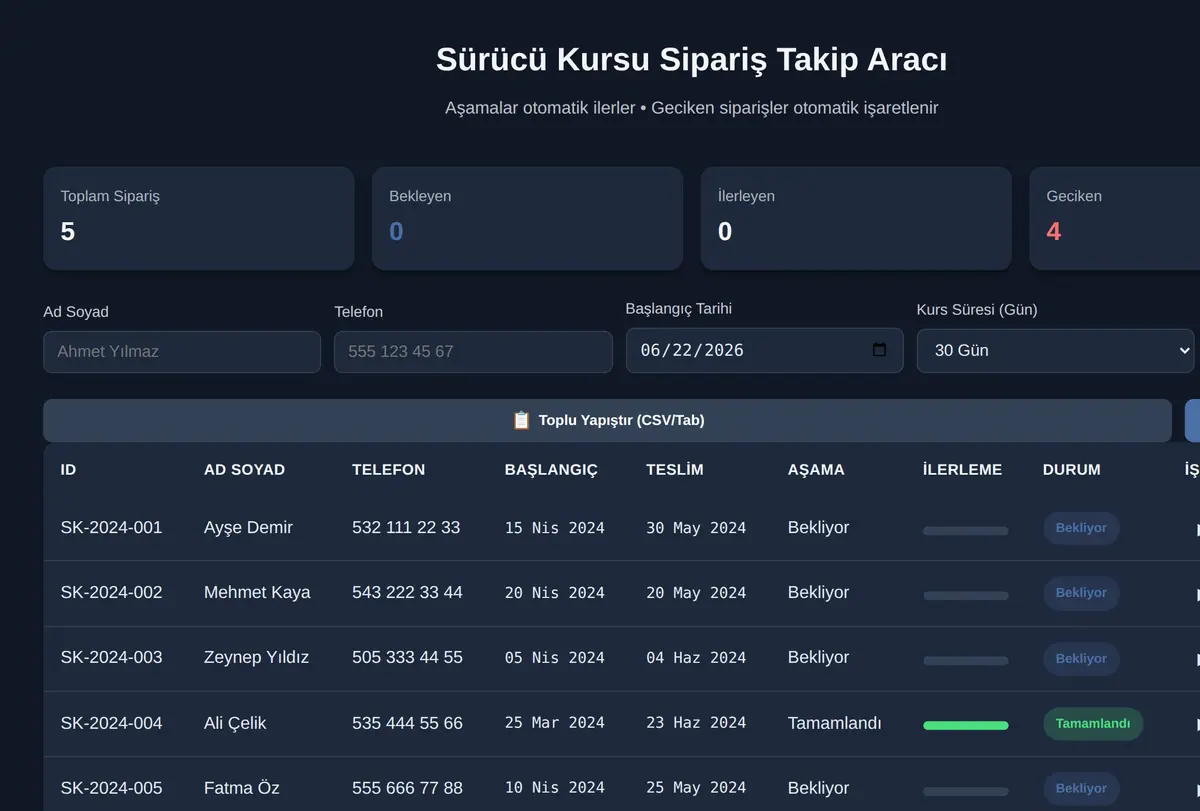
Task: Click the Toplam Sipariş stat card
Action: [x=198, y=218]
